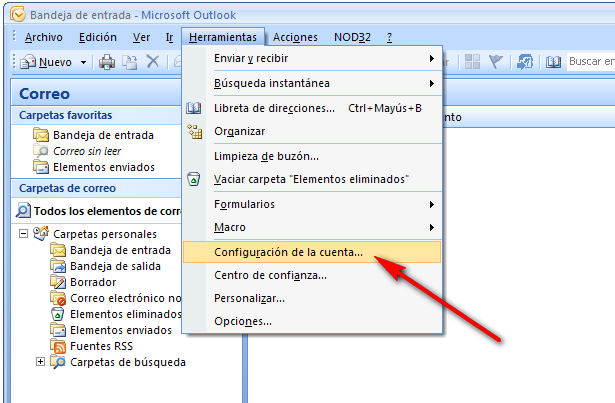615x403 pixels.
Task: Open the NOD32 menu
Action: point(352,37)
